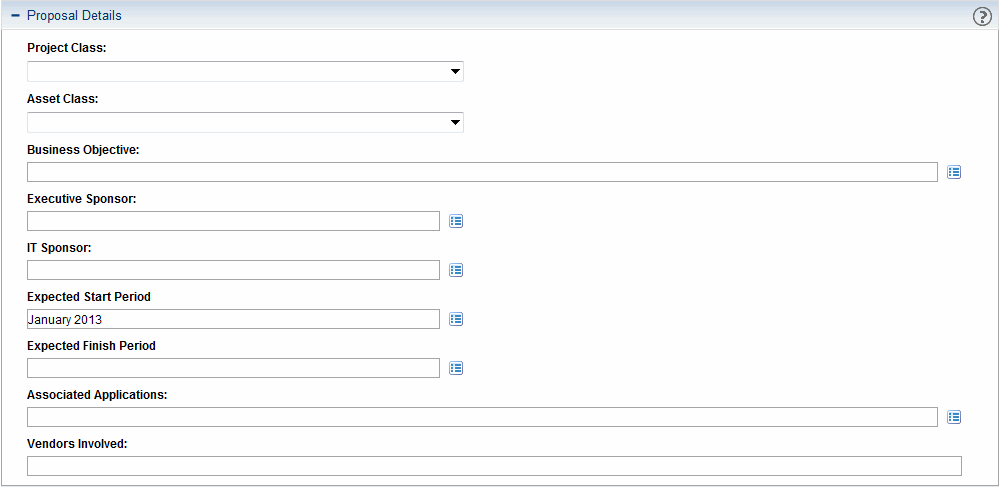Screen dimensions: 999x487
Task: Open the Business Objective selection list icon
Action: coord(954,172)
